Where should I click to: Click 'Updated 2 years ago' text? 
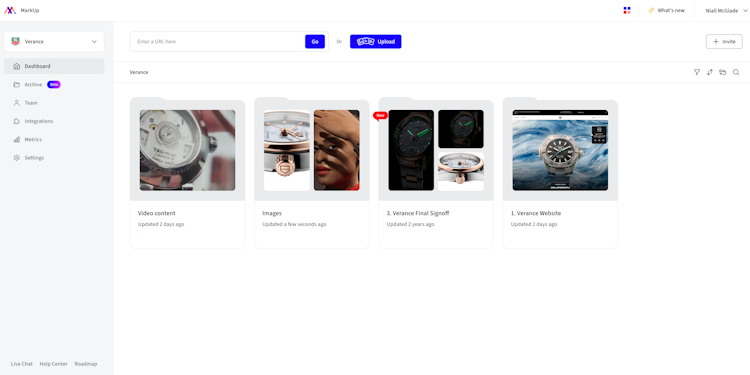point(410,224)
